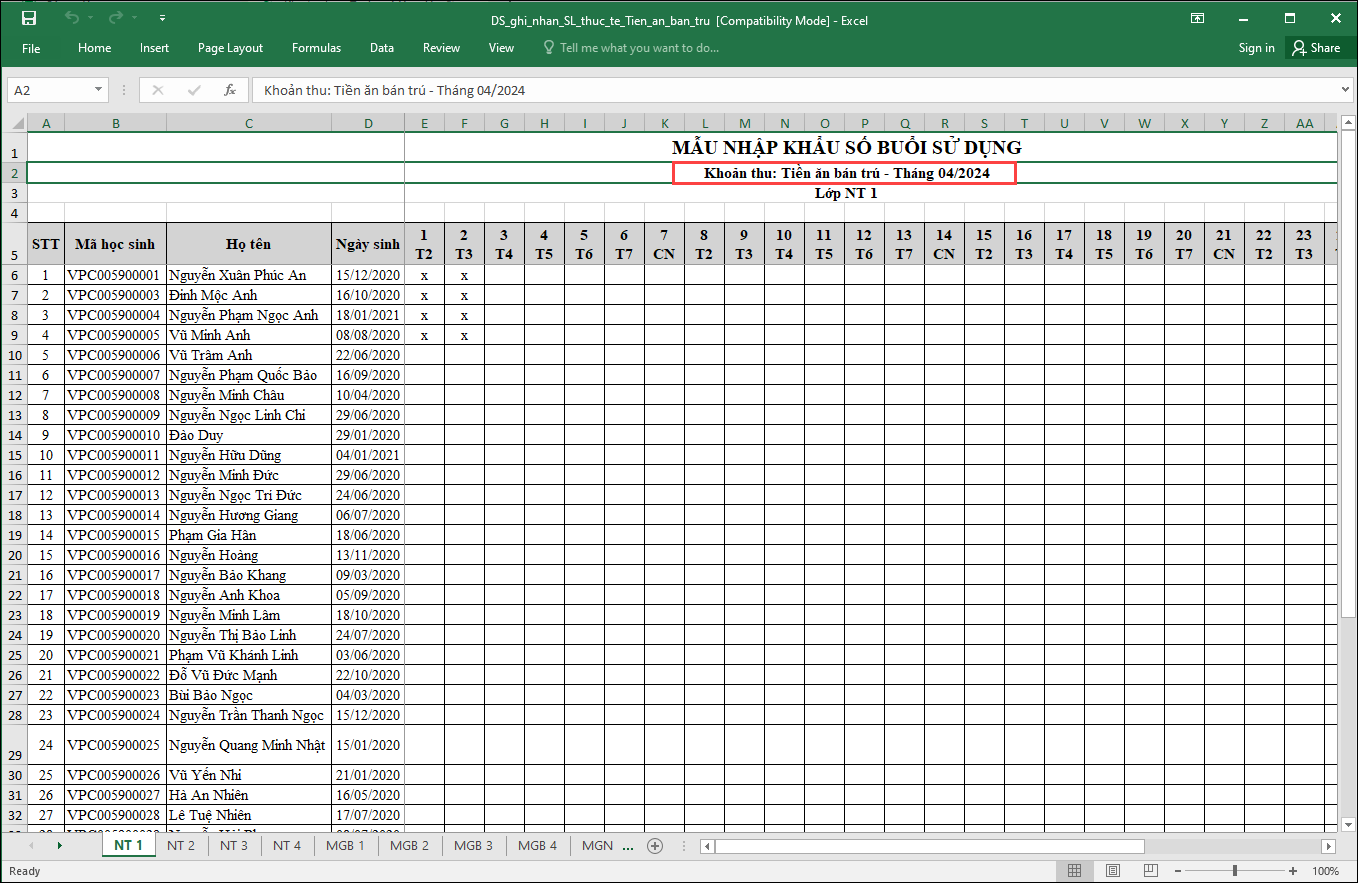Click the Insert Function fx icon
The image size is (1358, 883).
(229, 90)
